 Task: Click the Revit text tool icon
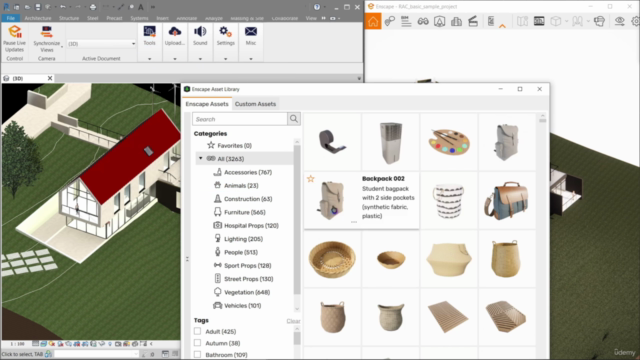coord(141,7)
